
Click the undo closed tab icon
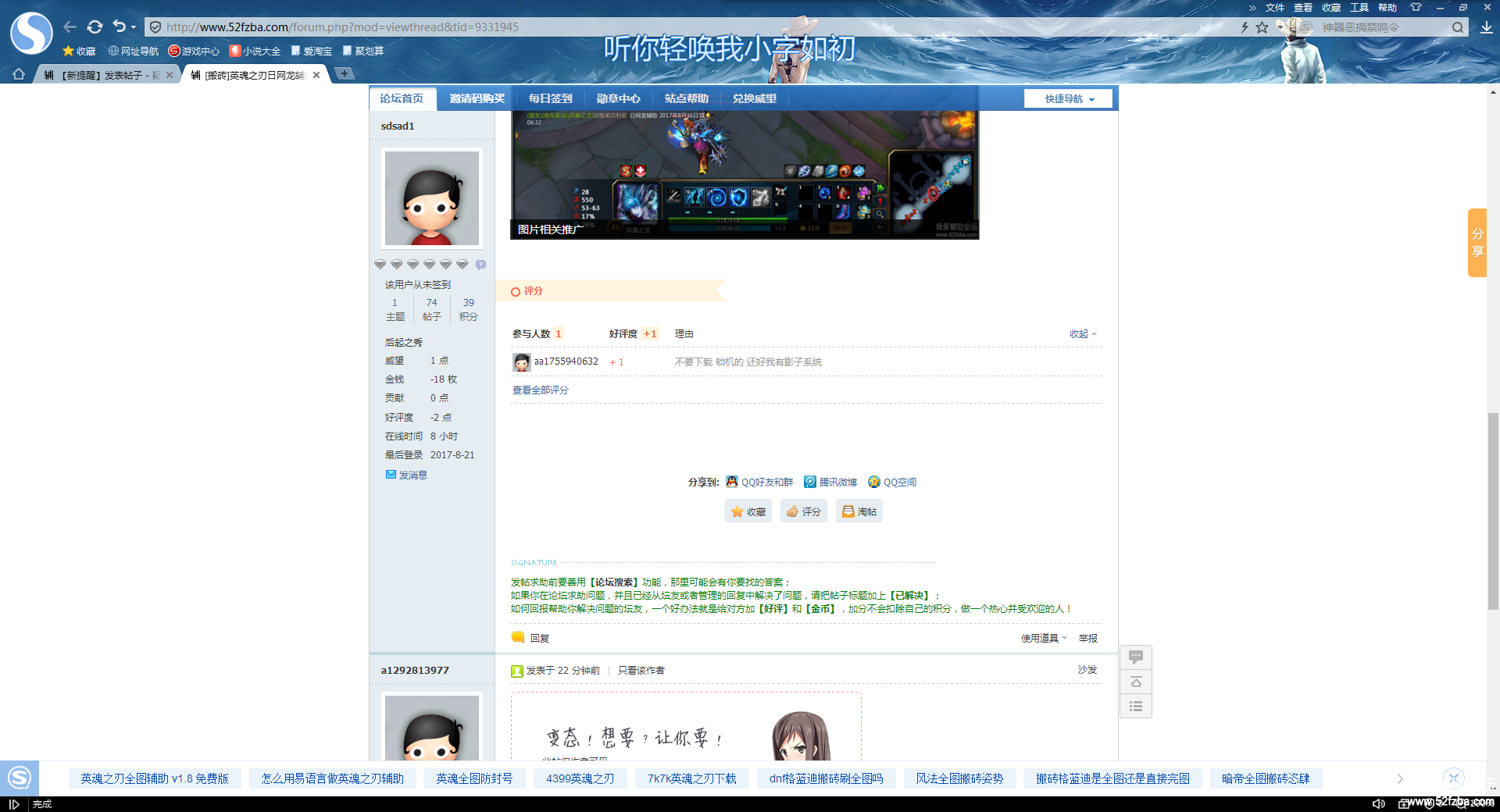coord(119,27)
